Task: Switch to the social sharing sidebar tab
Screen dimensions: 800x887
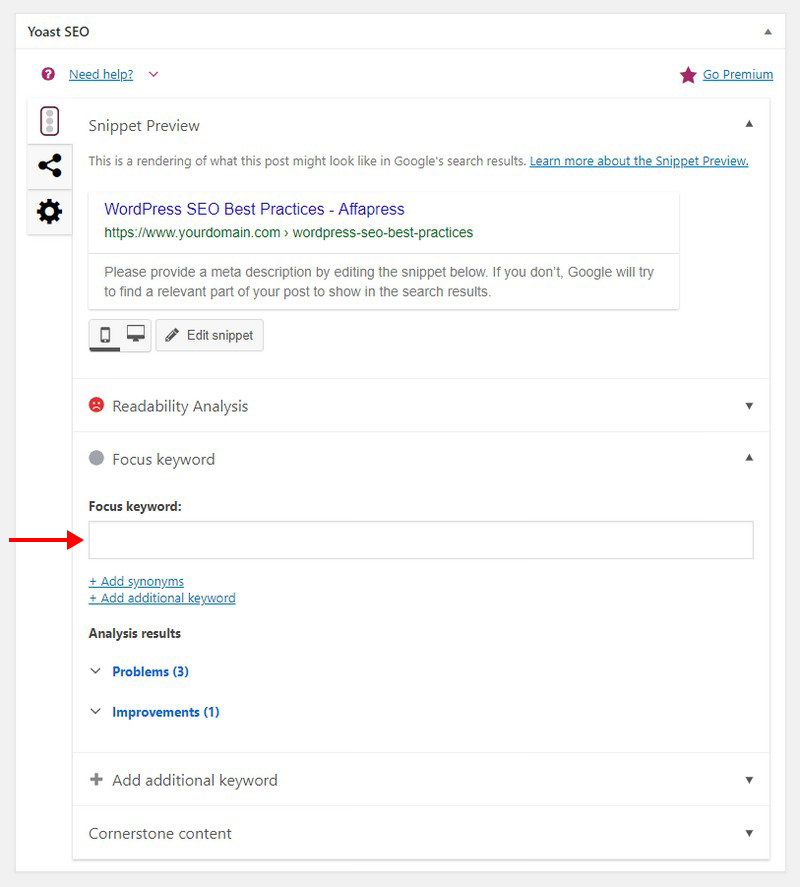Action: (x=49, y=166)
